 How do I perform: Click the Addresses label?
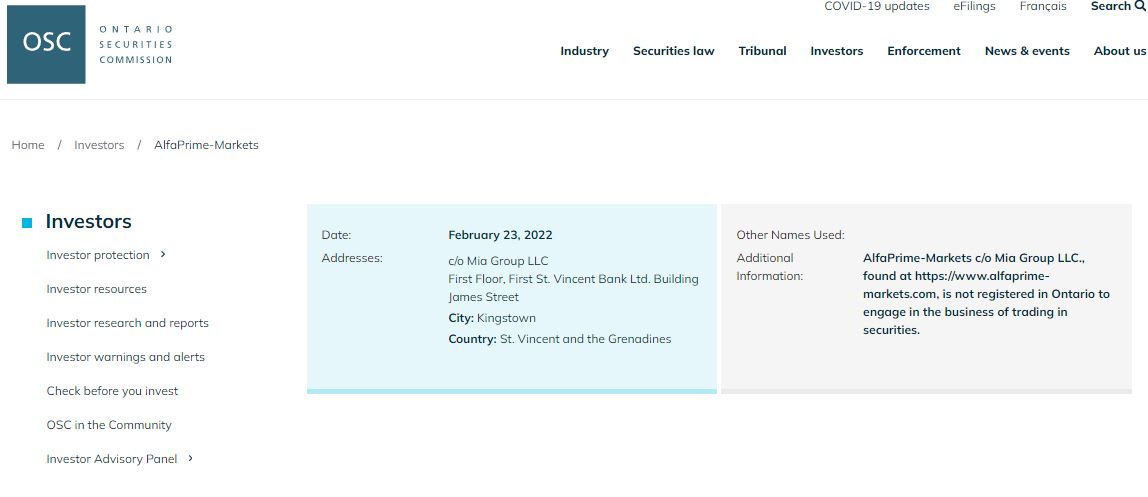coord(351,258)
